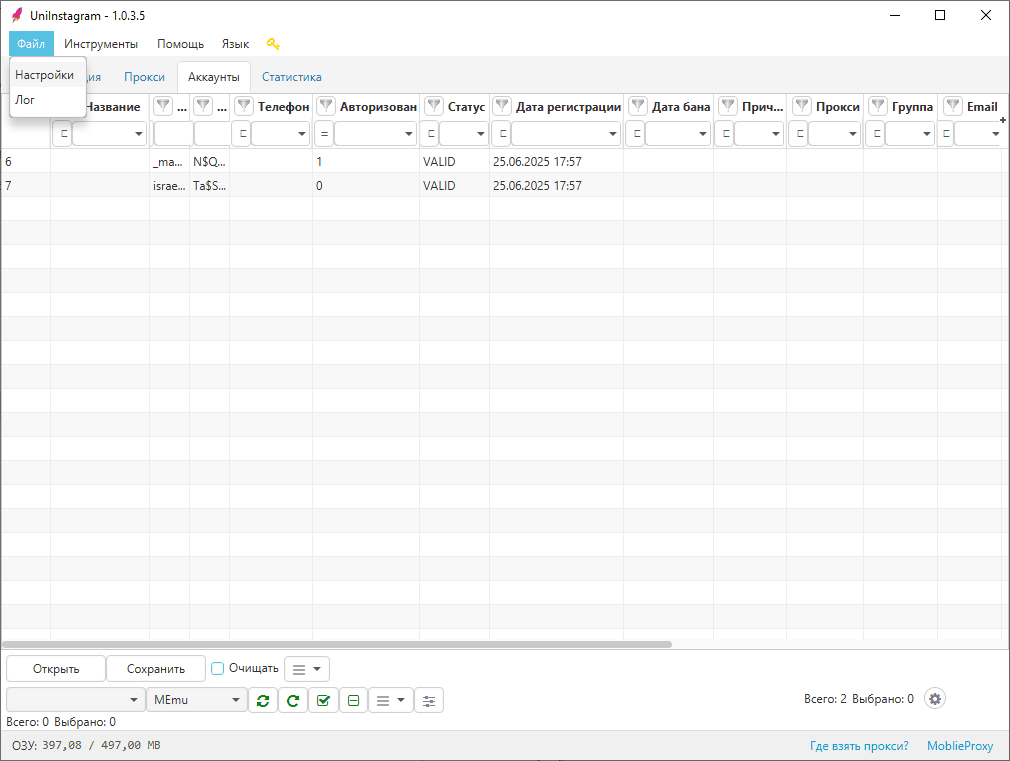Screen dimensions: 1010x761
Task: Click the filter operator button under Прокси
Action: [799, 134]
